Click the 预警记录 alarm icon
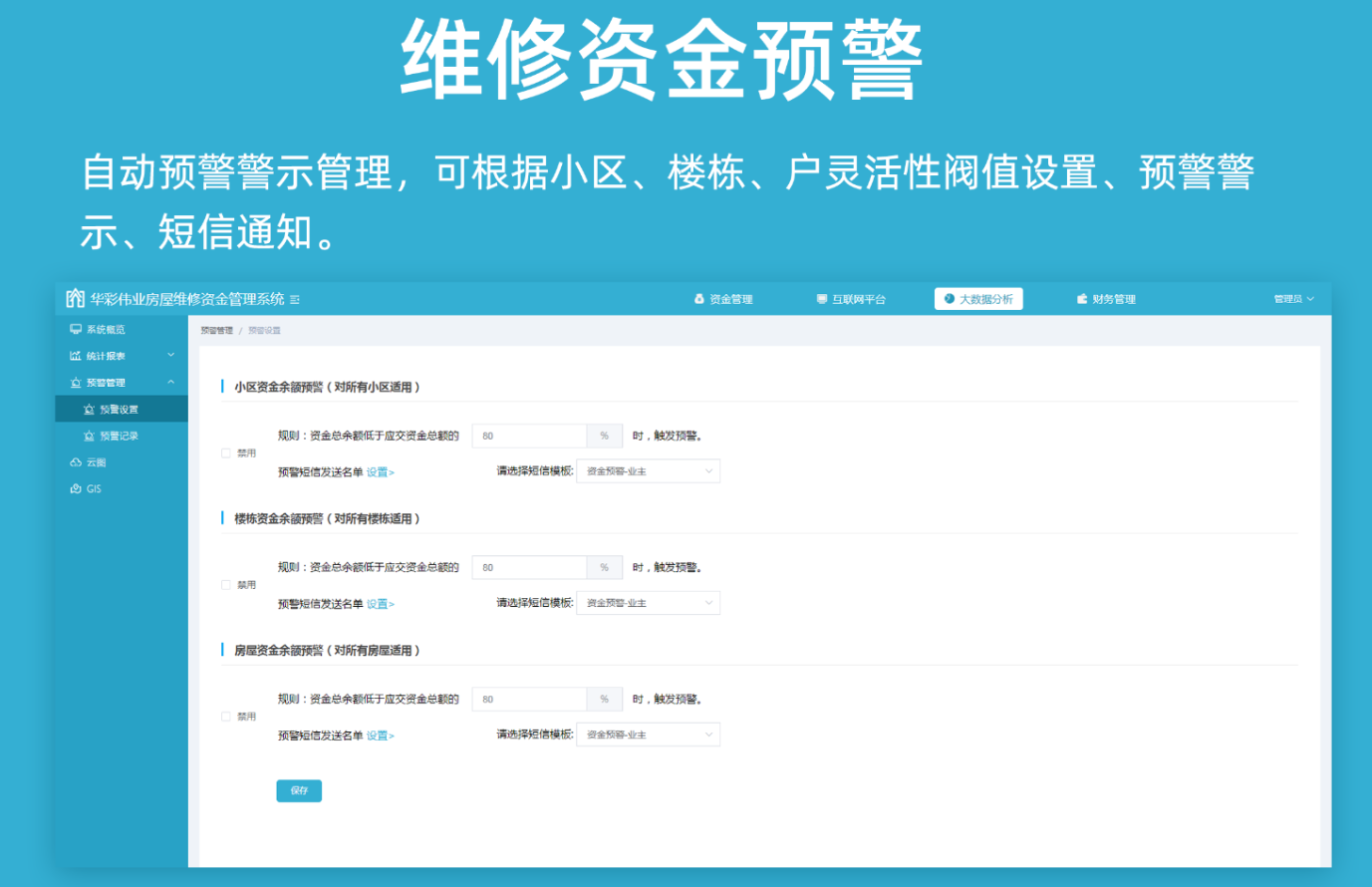1372x887 pixels. pos(89,436)
